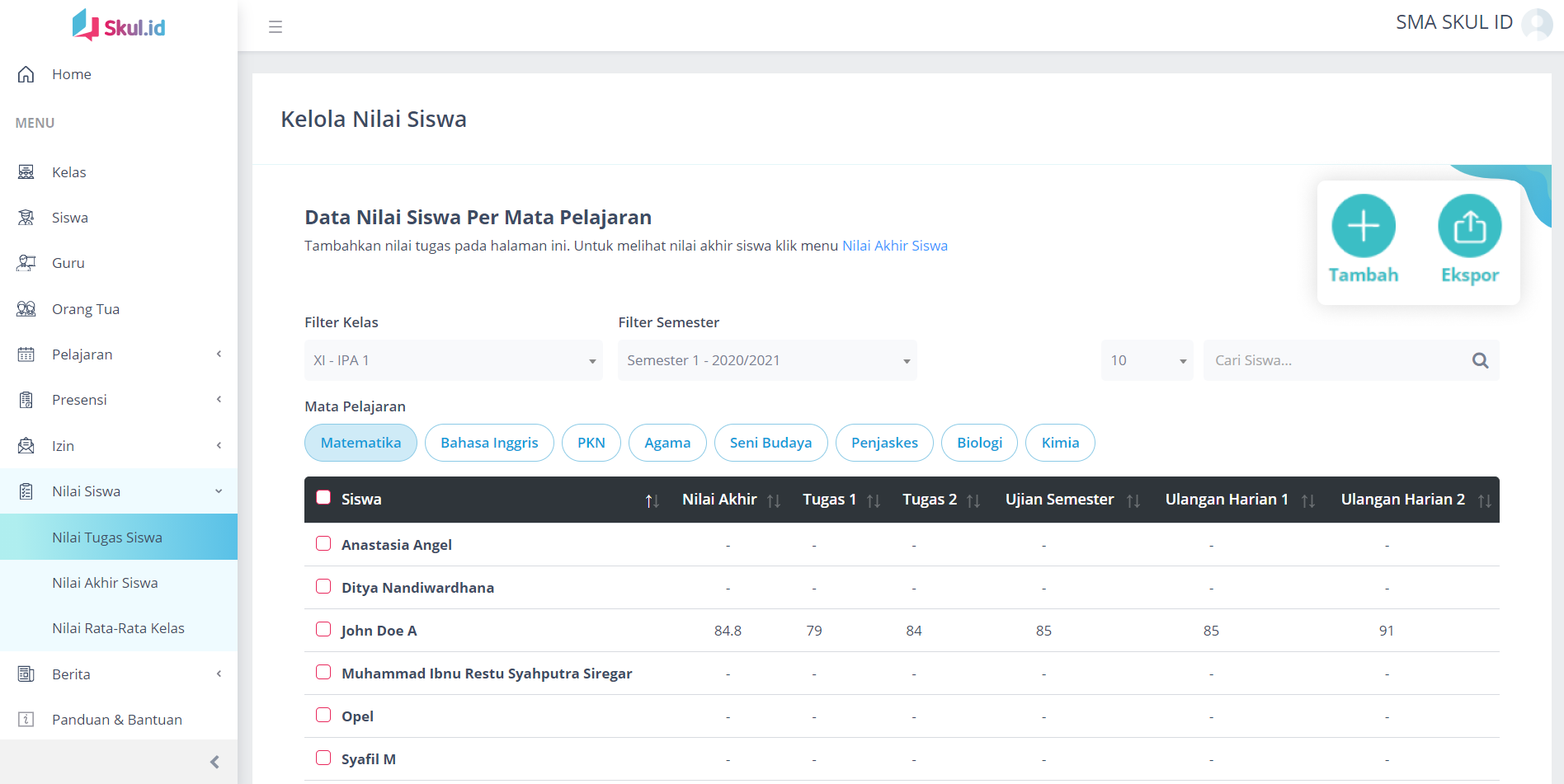
Task: Check the select-all Siswa checkbox
Action: [323, 497]
